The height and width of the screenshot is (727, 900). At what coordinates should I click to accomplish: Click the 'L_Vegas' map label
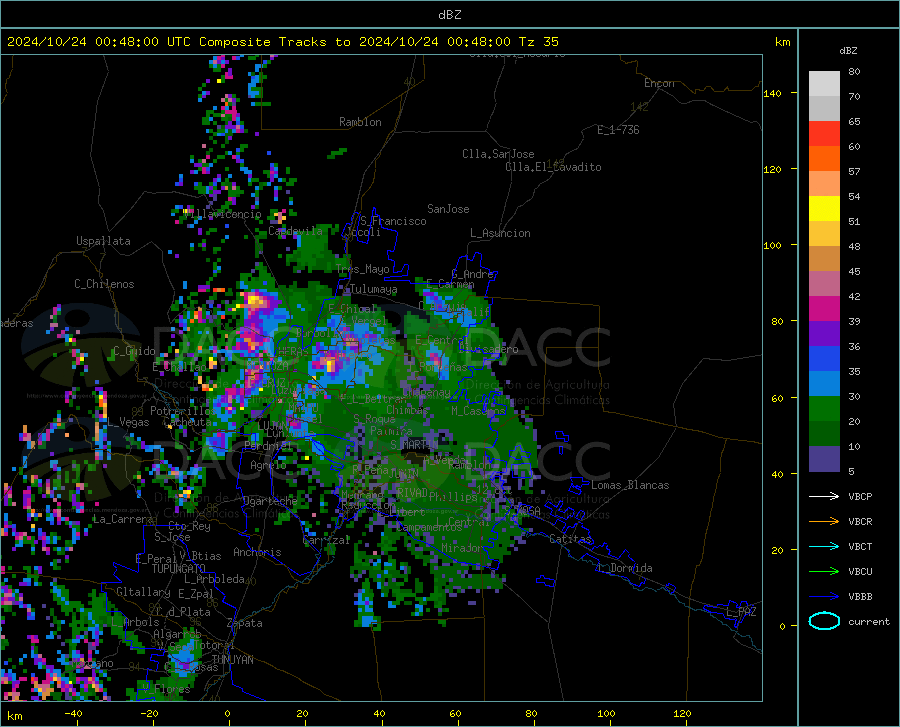pos(128,422)
